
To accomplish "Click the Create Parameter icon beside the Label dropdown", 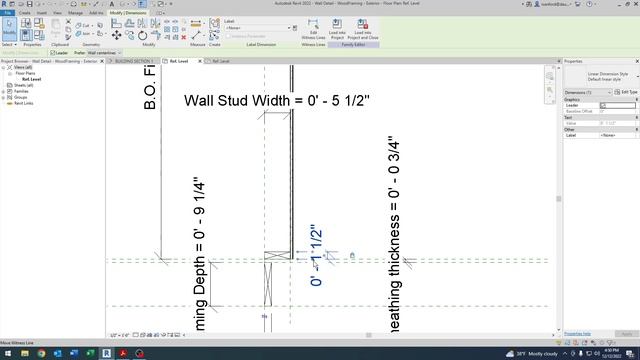I will pyautogui.click(x=295, y=28).
